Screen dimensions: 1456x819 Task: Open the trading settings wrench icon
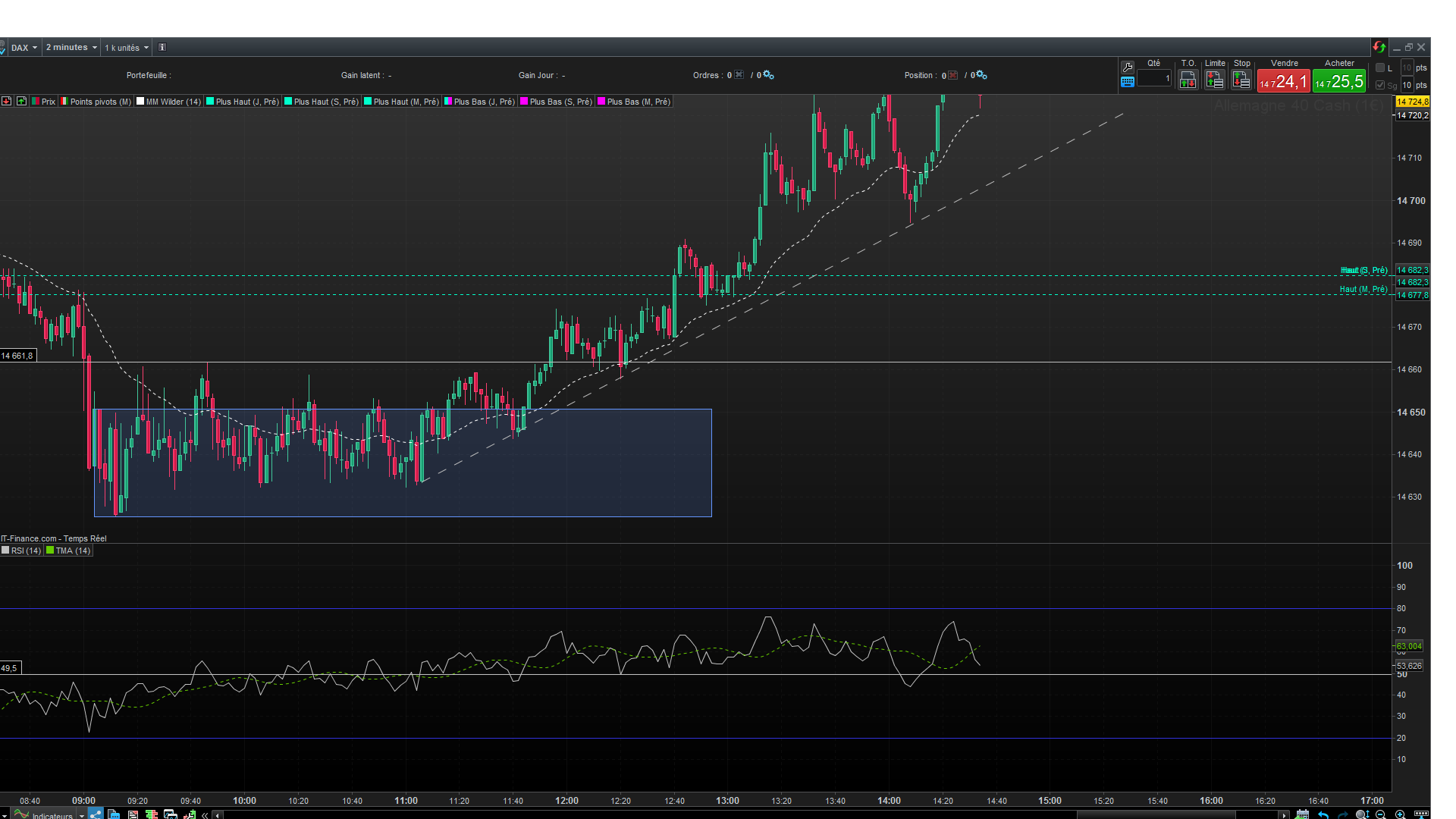coord(1128,67)
